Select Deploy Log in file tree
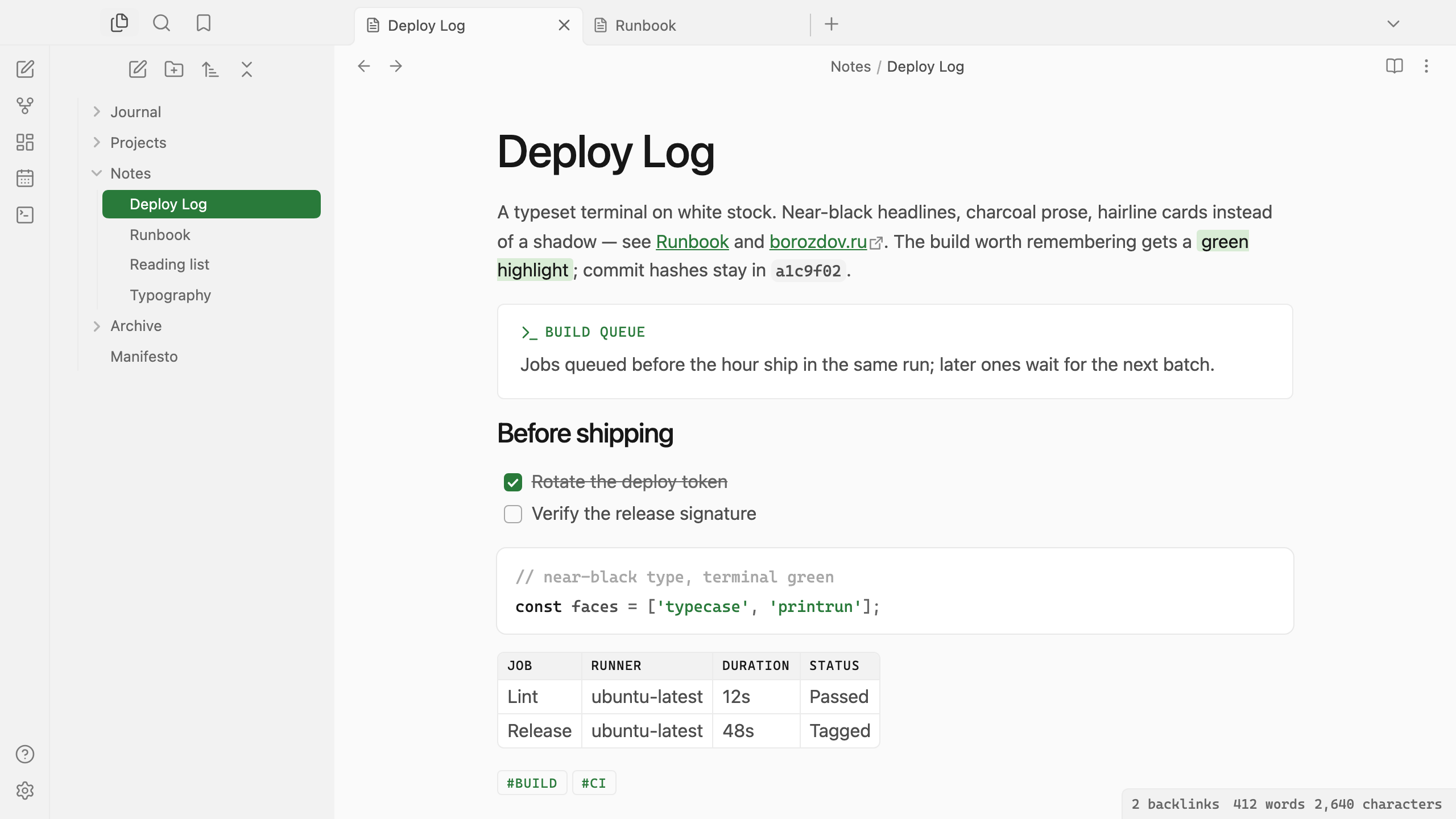 (x=212, y=204)
